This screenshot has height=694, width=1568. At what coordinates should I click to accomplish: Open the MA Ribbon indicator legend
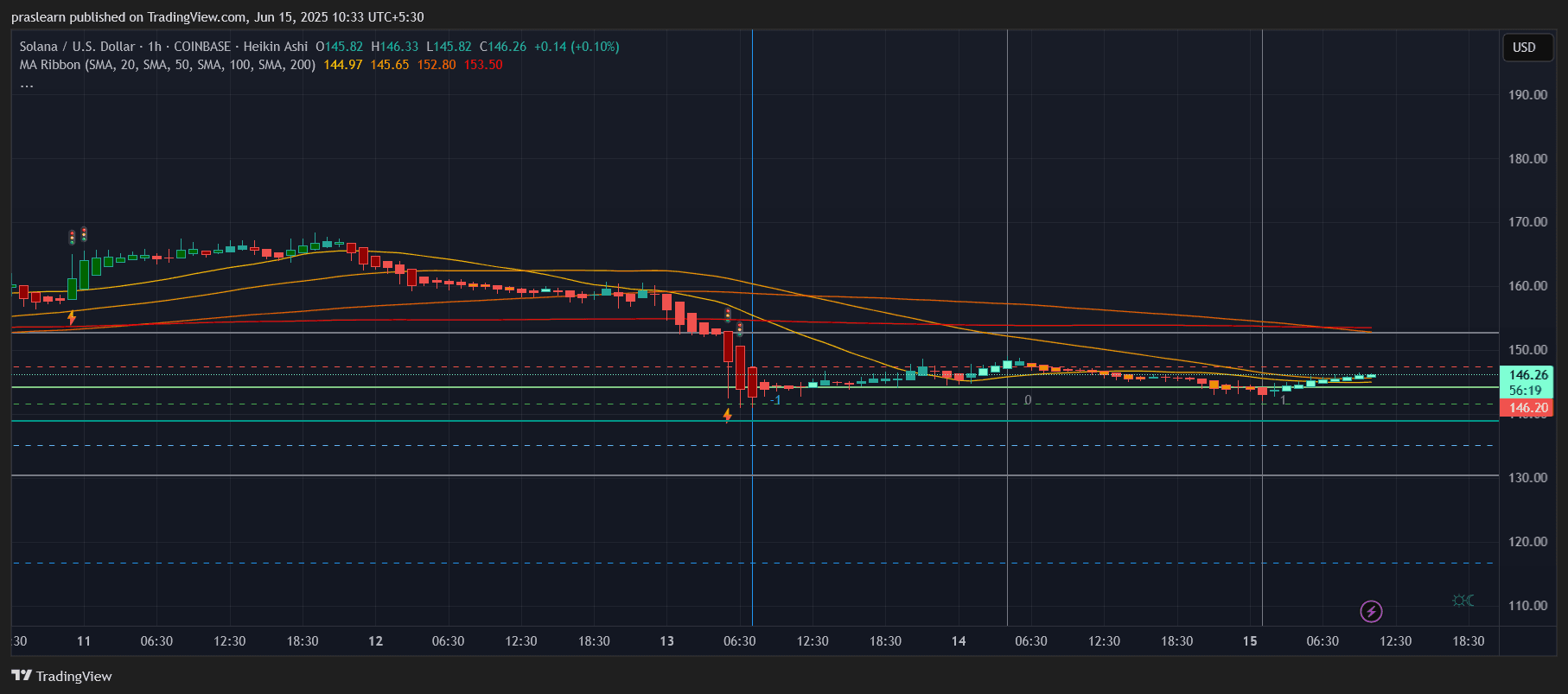(167, 65)
